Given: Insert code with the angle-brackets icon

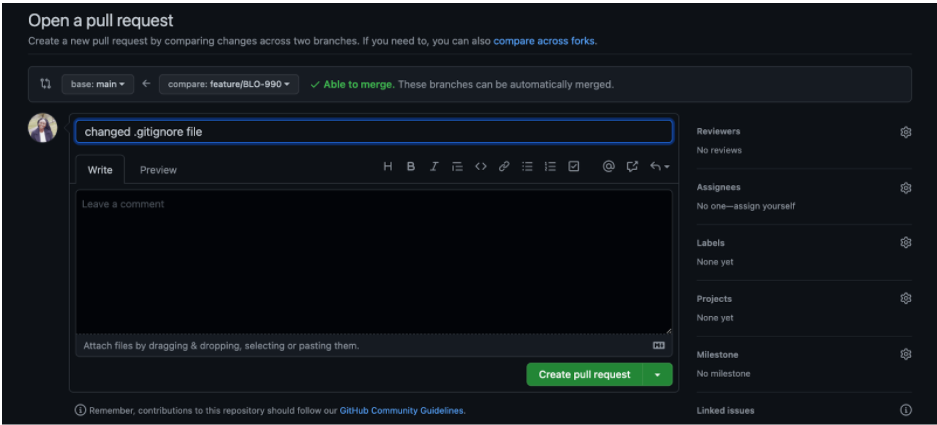Looking at the screenshot, I should [x=480, y=167].
